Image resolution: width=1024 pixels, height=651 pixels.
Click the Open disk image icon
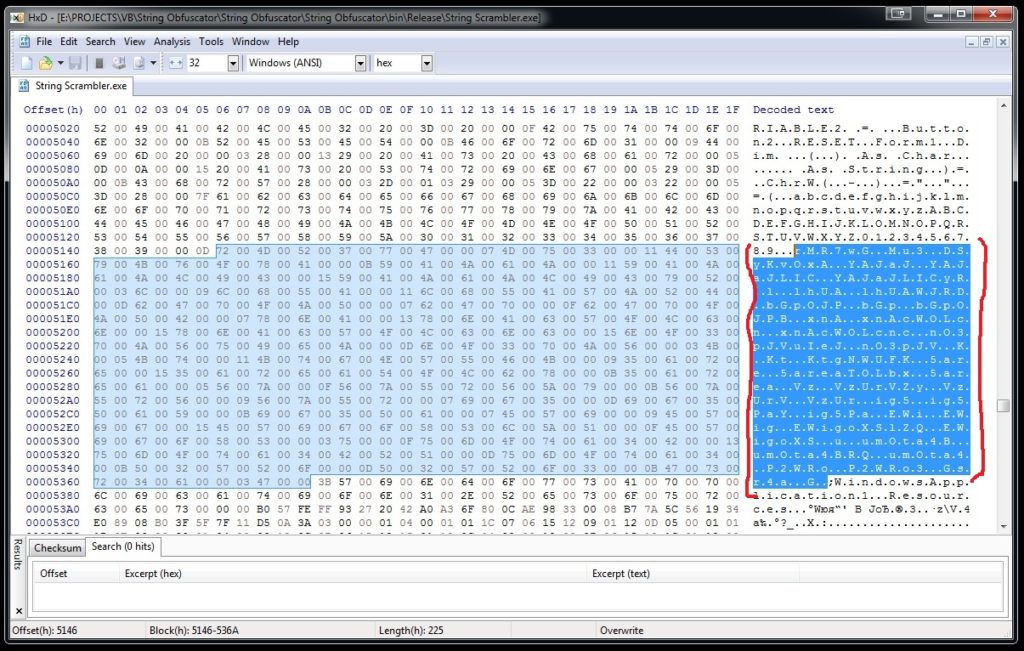tap(137, 63)
